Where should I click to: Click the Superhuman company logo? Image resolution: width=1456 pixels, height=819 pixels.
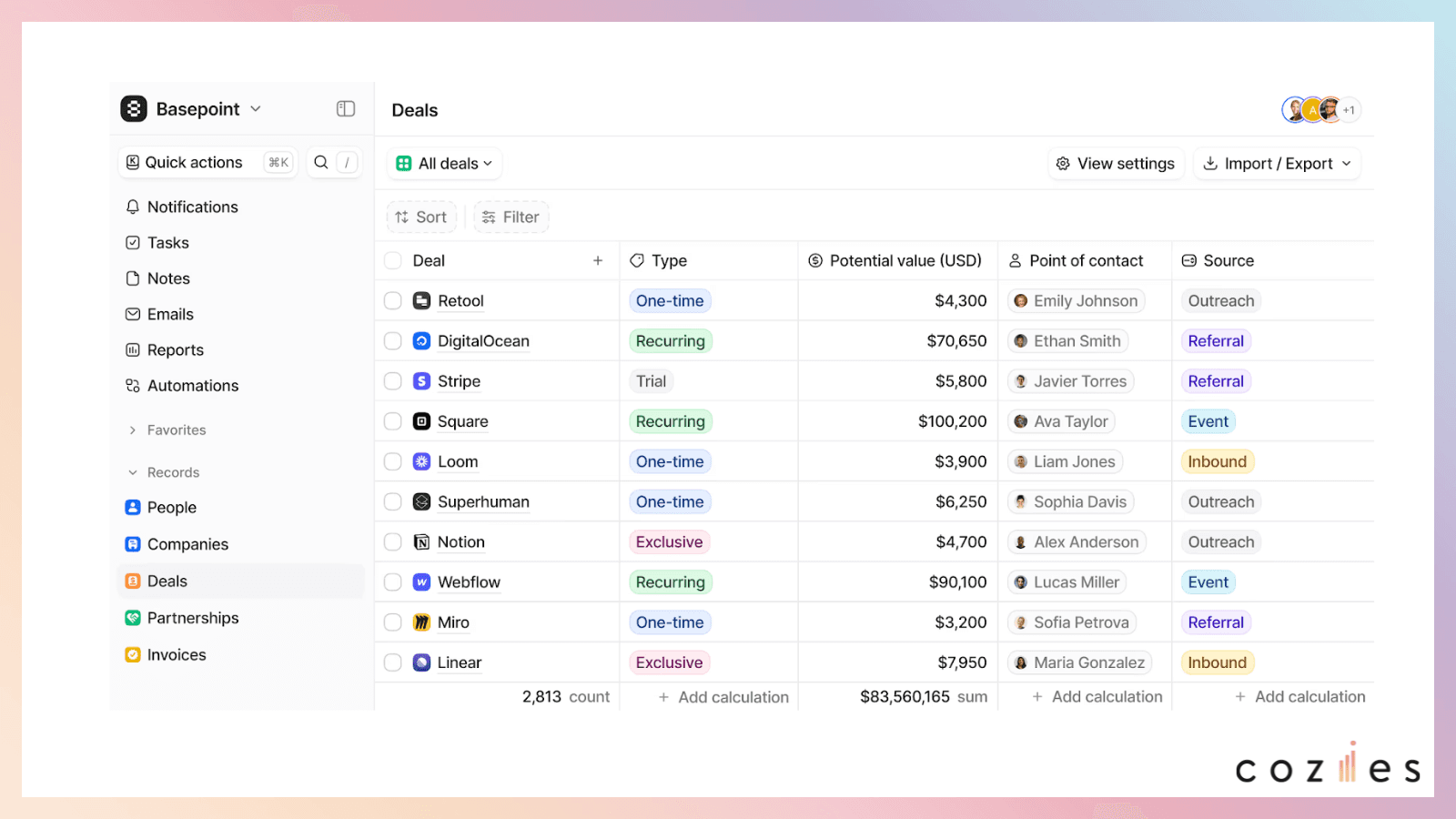click(421, 502)
